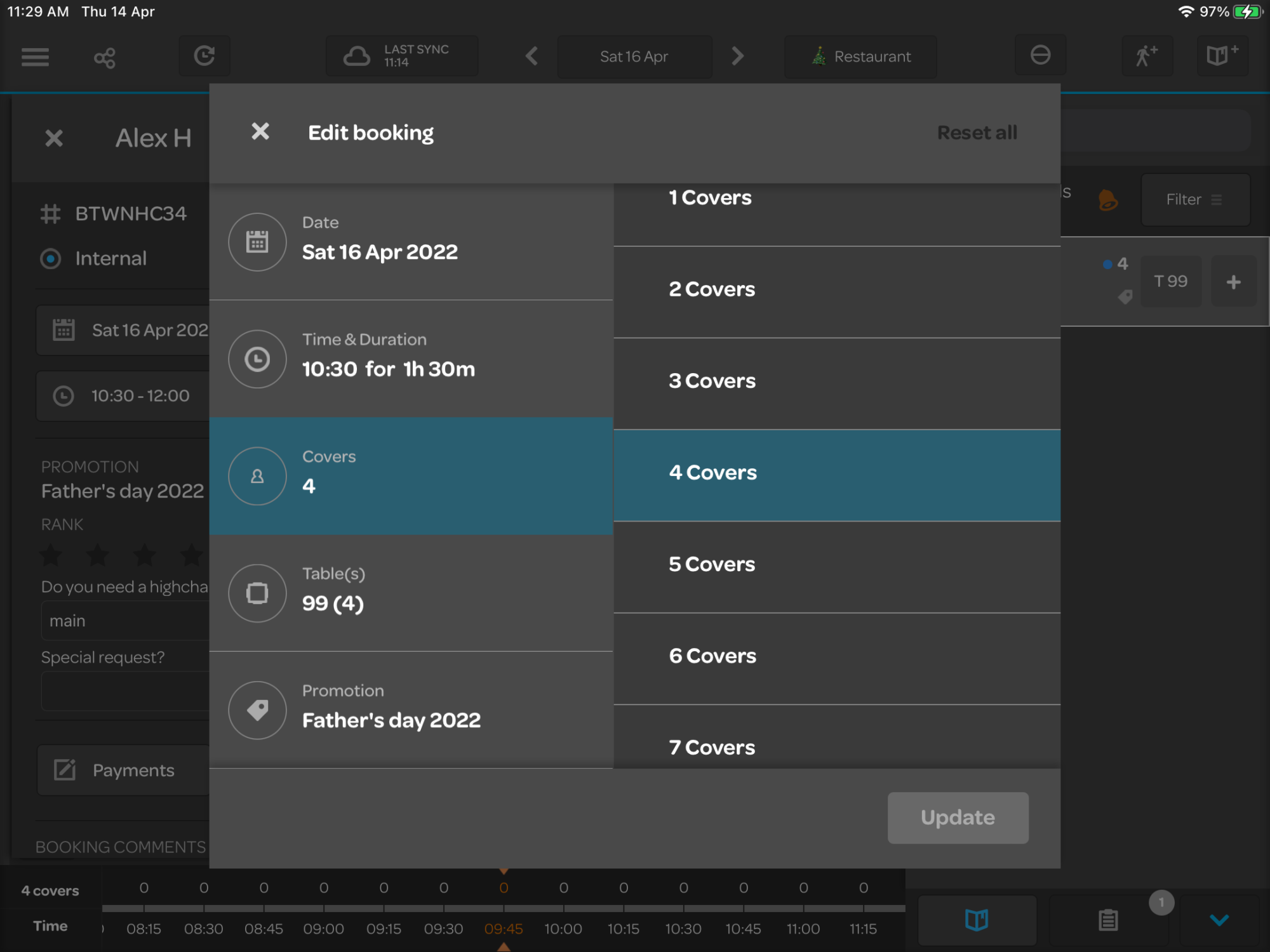Close the Edit booking dialog

click(x=260, y=132)
